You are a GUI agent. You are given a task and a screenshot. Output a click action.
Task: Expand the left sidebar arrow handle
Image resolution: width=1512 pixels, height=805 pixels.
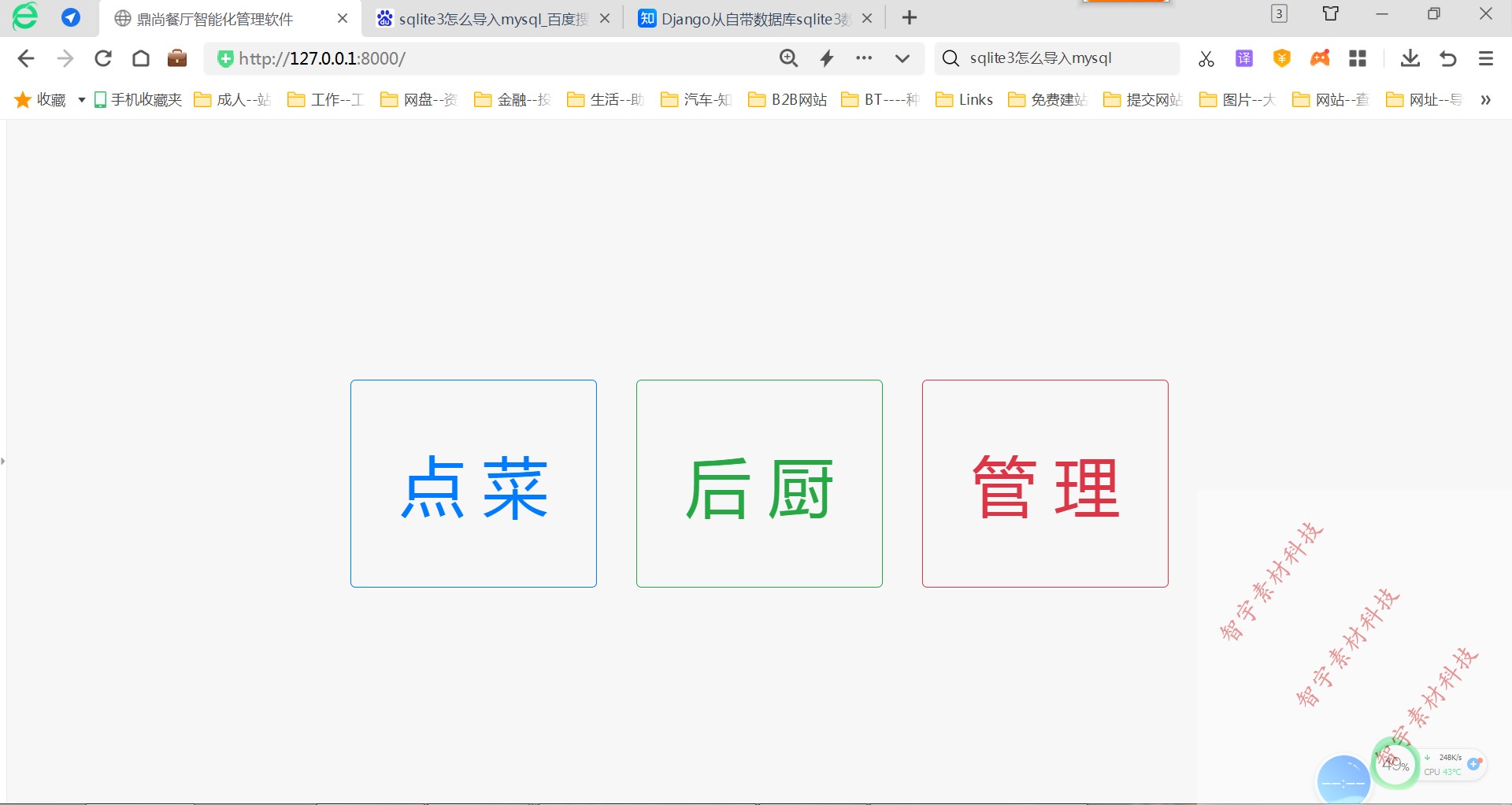tap(3, 460)
